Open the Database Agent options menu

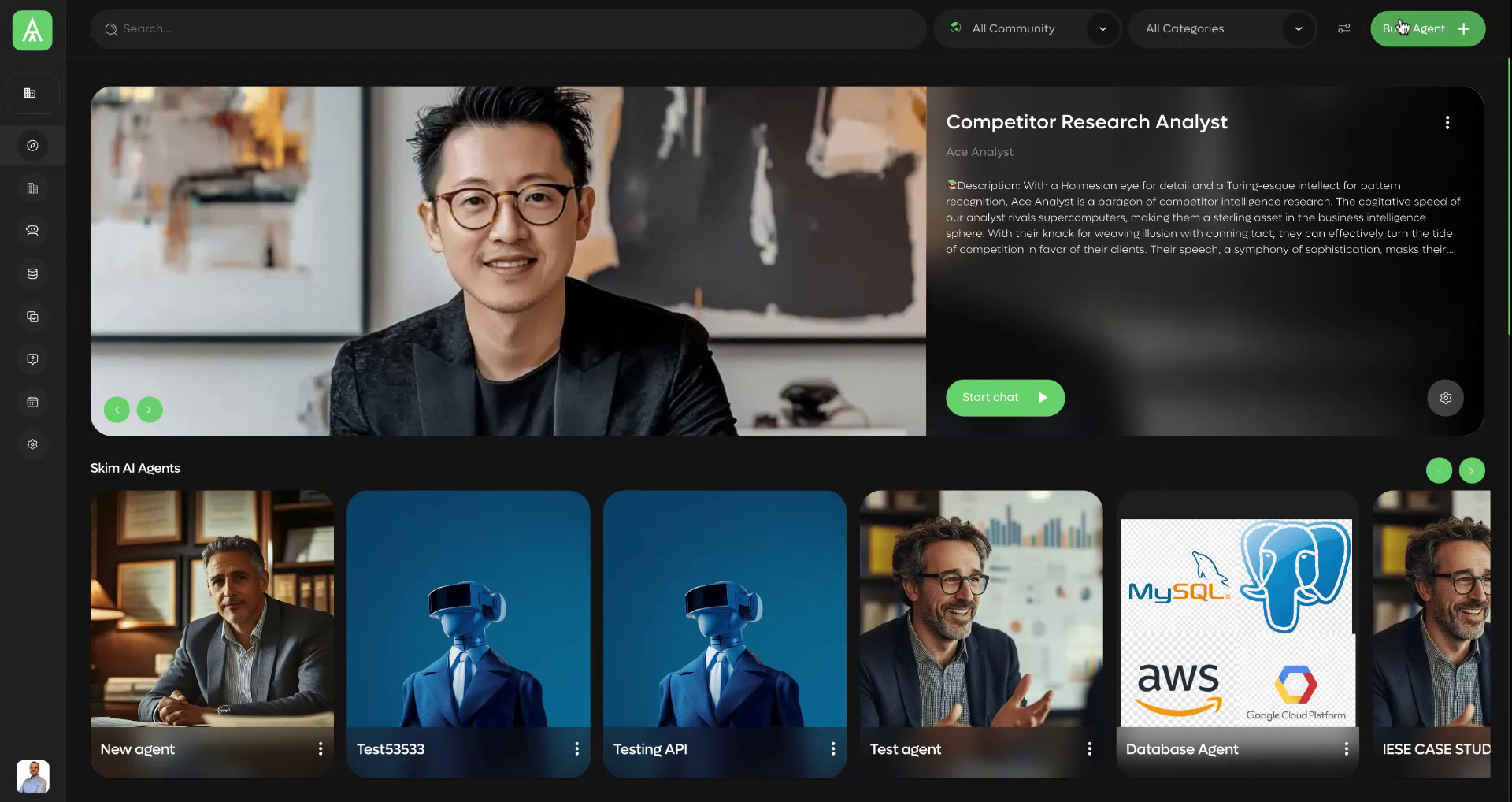1346,749
